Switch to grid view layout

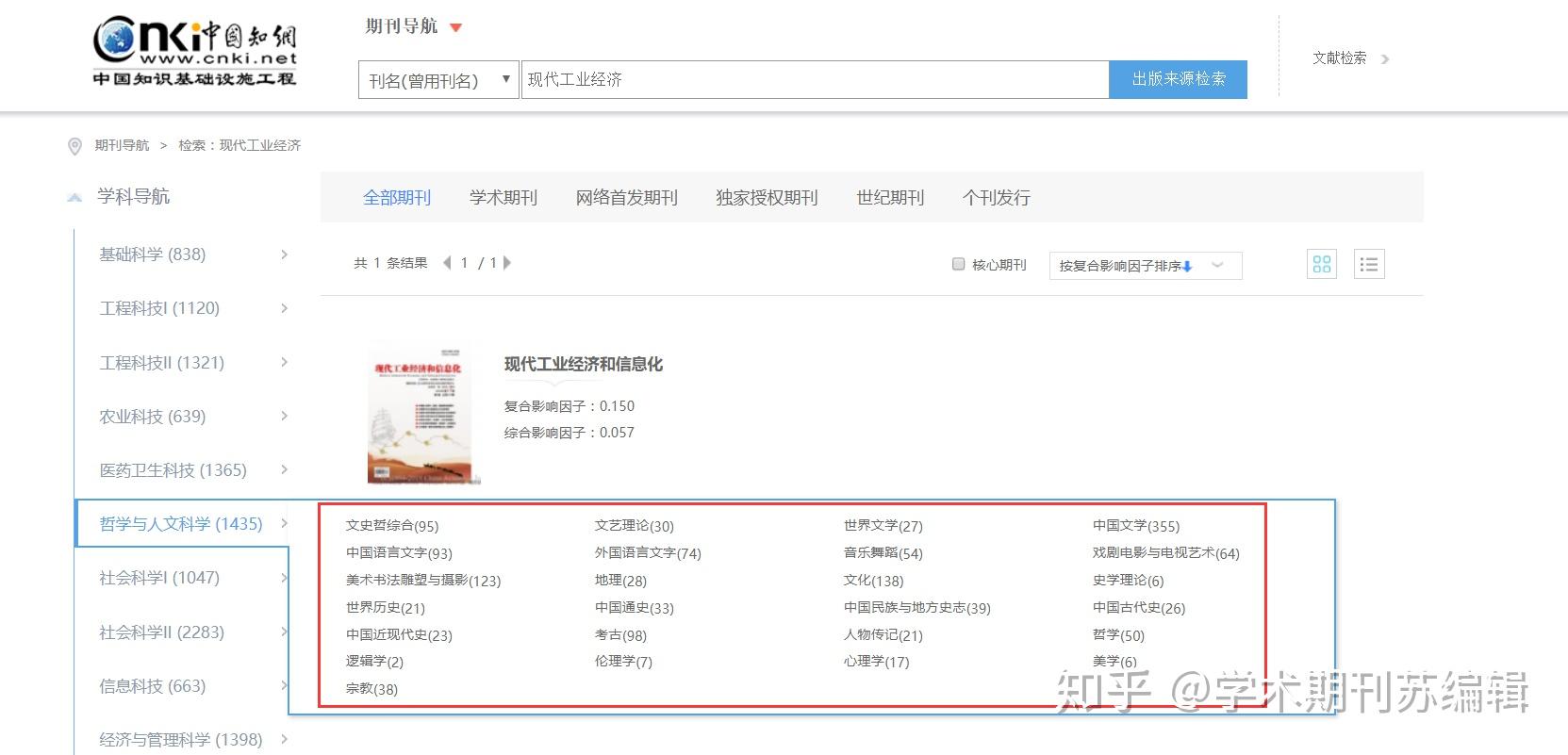(x=1322, y=265)
